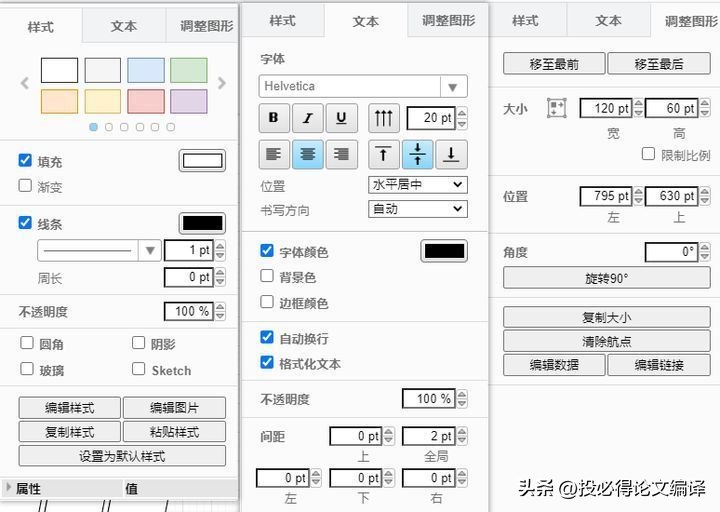Select third style page dot

point(124,127)
